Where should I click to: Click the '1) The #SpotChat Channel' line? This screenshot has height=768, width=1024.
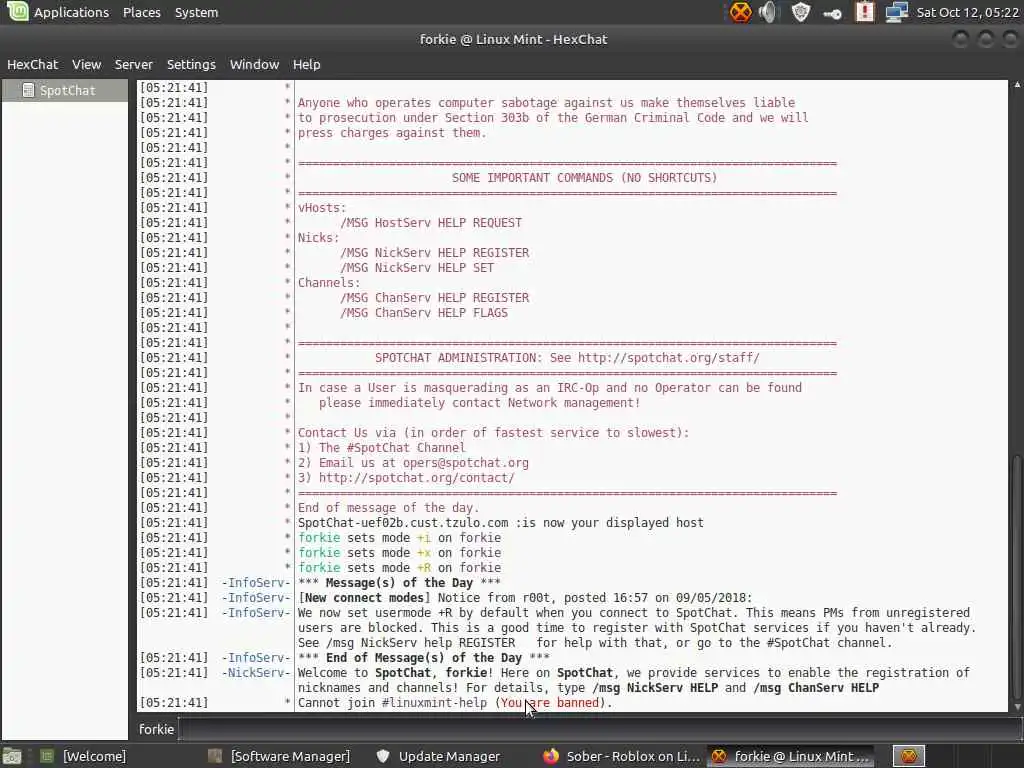pyautogui.click(x=382, y=447)
